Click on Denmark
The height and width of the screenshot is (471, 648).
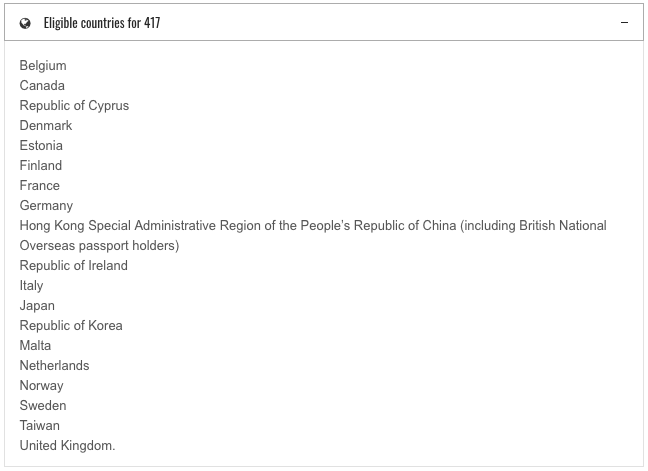pyautogui.click(x=46, y=126)
